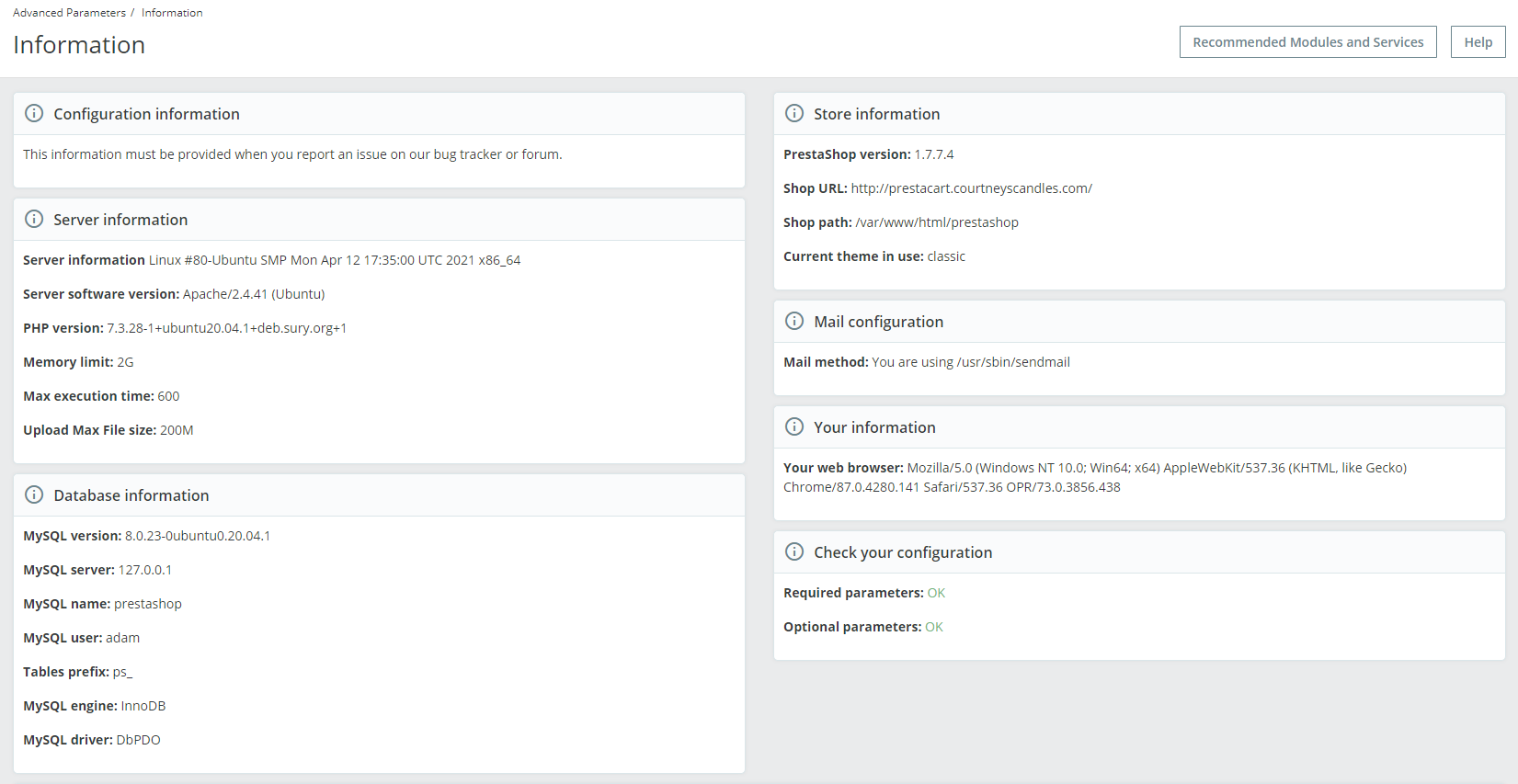
Task: Open Recommended Modules and Services
Action: (x=1307, y=42)
